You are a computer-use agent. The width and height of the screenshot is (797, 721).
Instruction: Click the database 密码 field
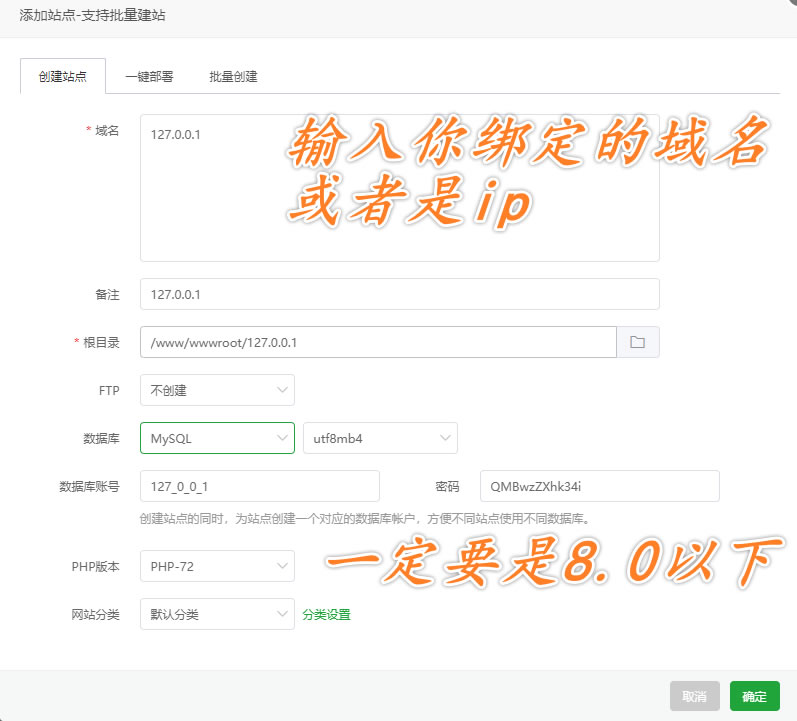point(599,486)
